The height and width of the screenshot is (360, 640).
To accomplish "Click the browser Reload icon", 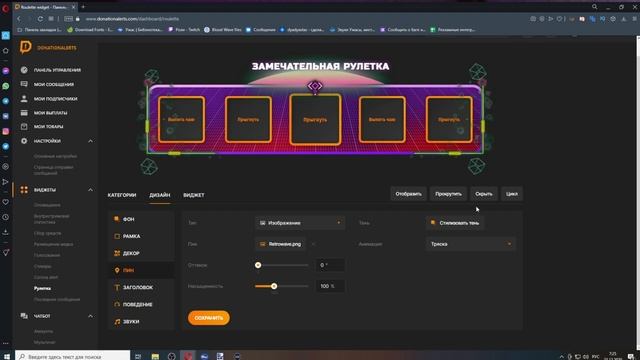I will [x=40, y=19].
